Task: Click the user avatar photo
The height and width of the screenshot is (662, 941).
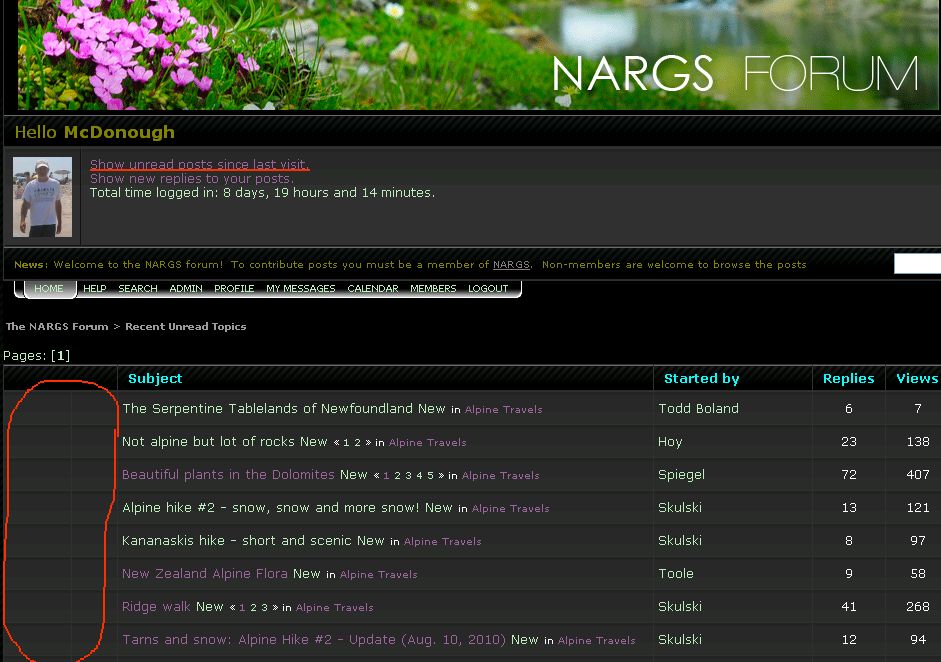Action: pyautogui.click(x=42, y=197)
